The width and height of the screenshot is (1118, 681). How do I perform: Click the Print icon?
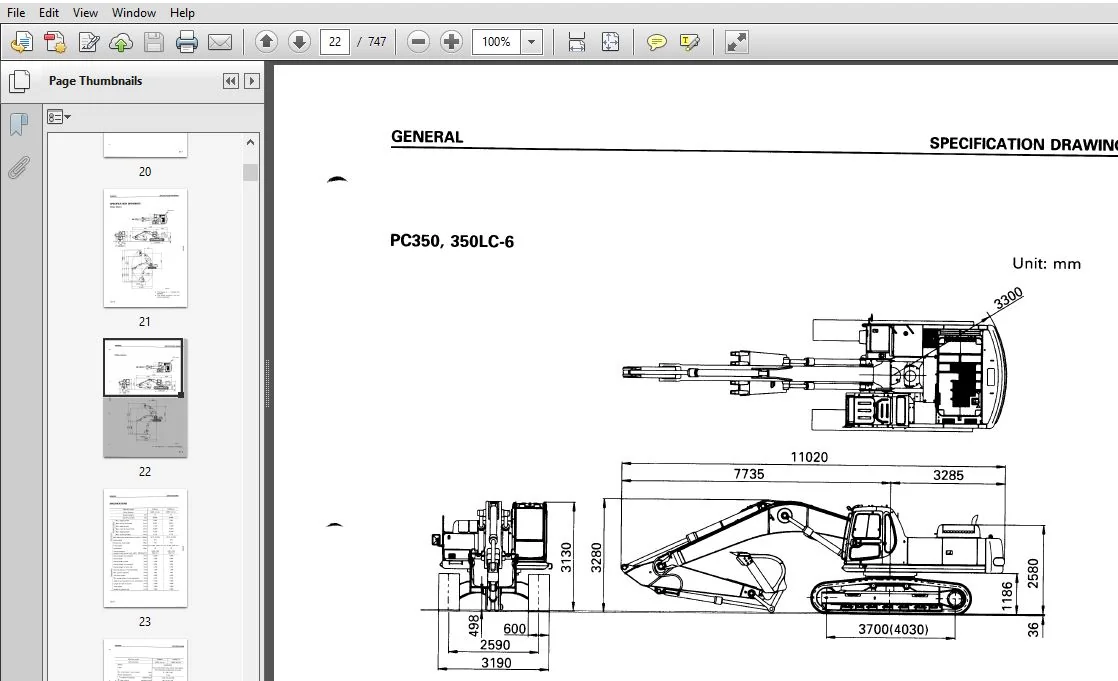(x=186, y=42)
